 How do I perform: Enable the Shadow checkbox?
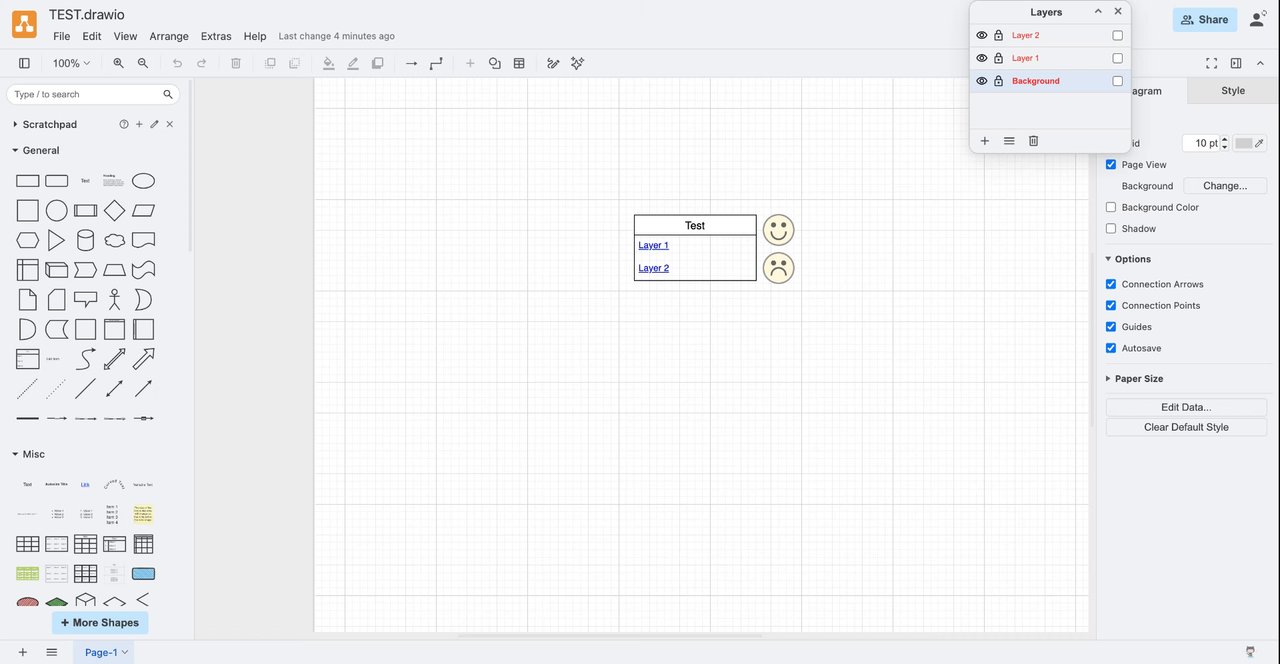[1111, 228]
